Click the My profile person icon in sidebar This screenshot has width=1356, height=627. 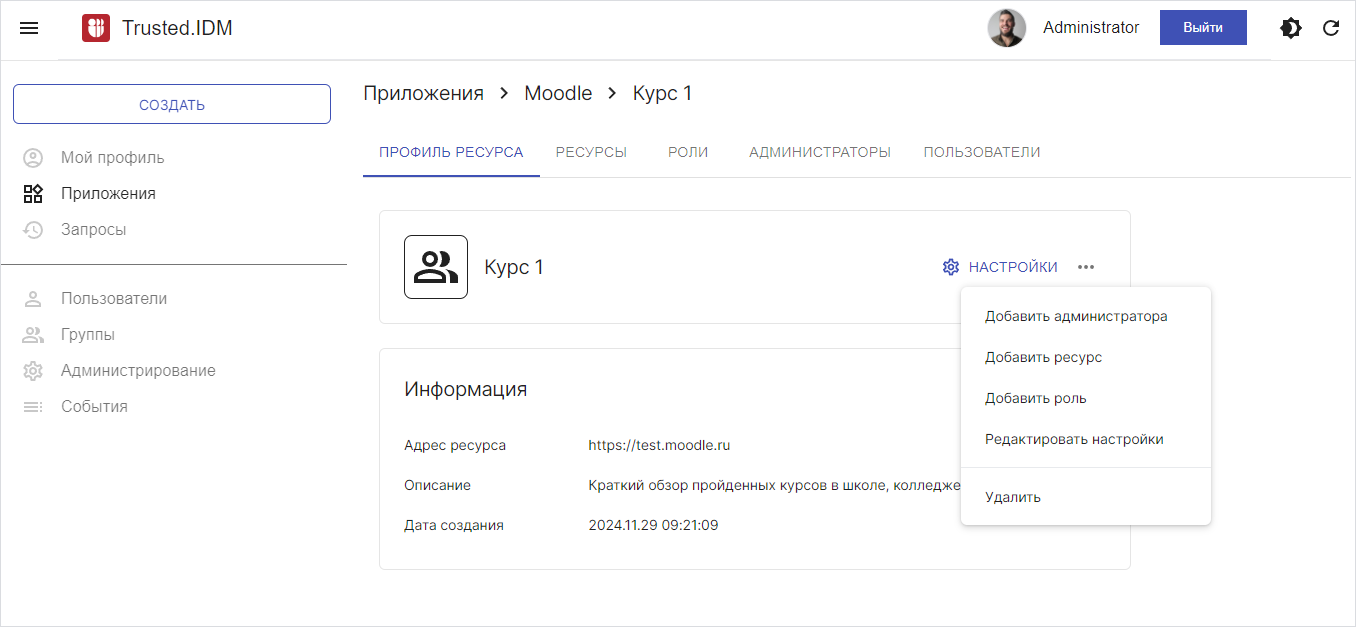click(33, 158)
